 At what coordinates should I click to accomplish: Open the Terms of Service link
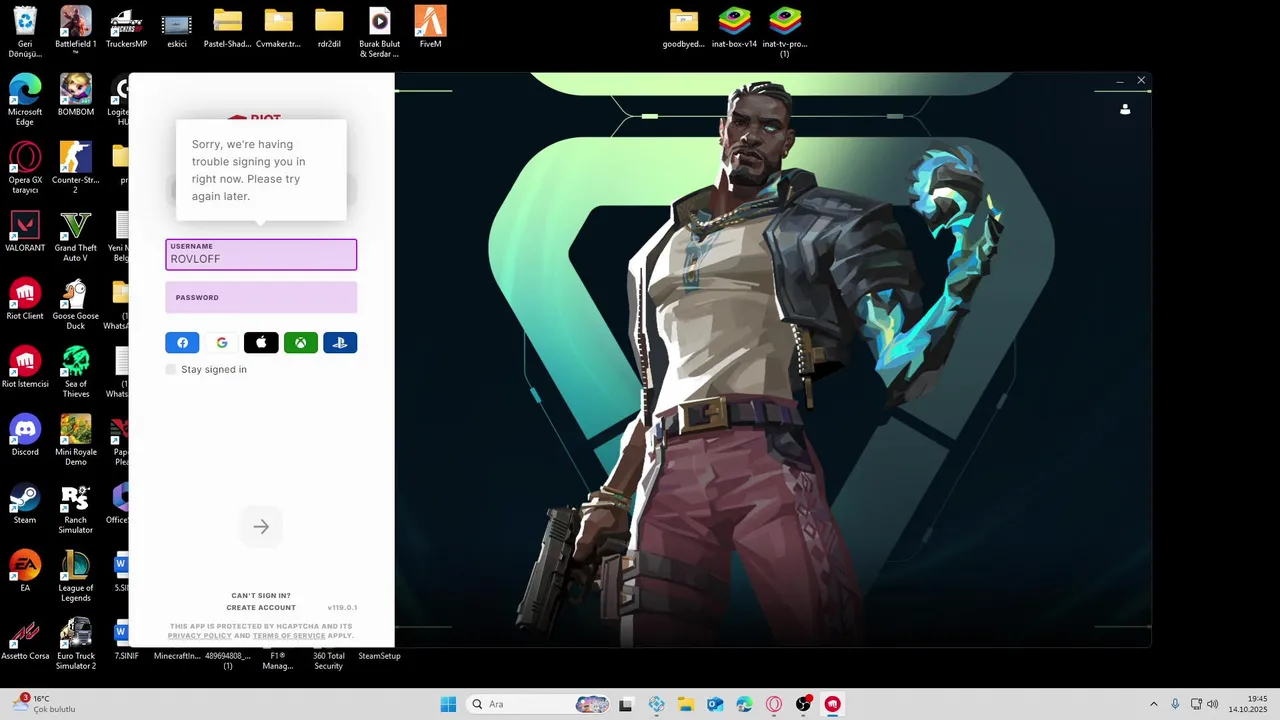(289, 636)
